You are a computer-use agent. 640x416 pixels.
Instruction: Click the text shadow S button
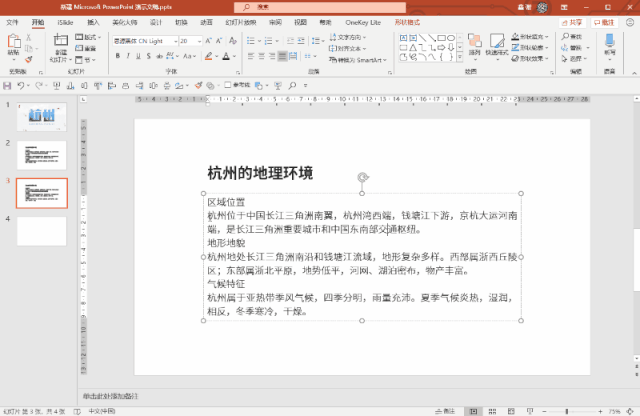pyautogui.click(x=149, y=56)
